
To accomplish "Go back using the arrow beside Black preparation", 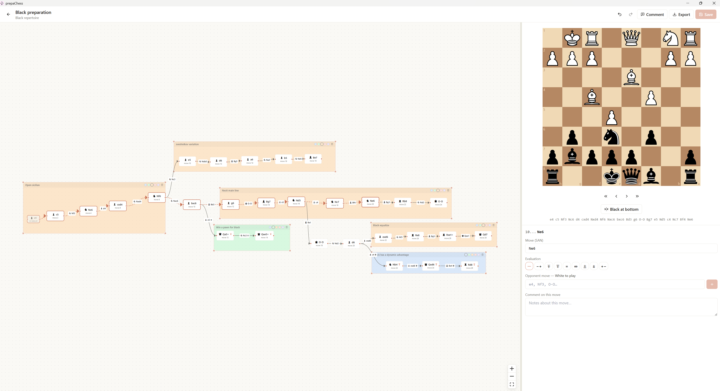I will pos(8,14).
